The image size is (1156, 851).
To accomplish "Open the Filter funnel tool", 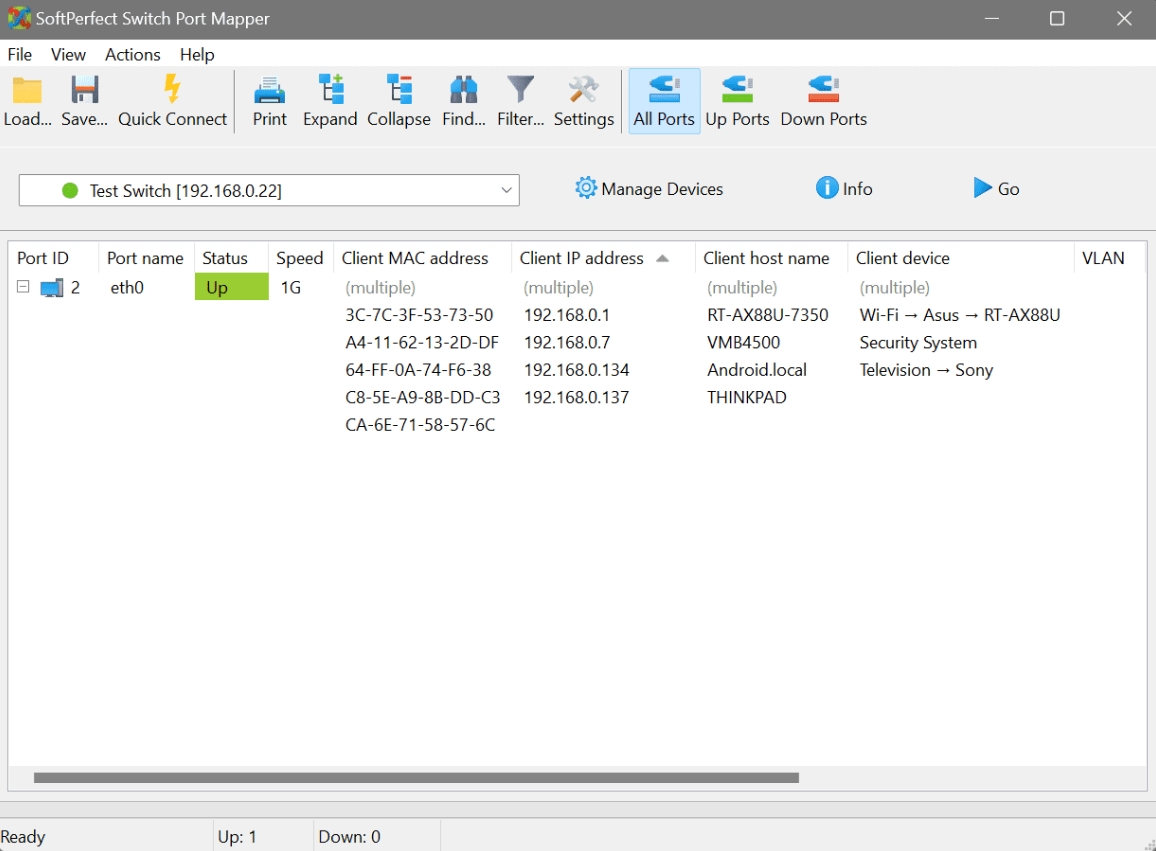I will [x=520, y=91].
